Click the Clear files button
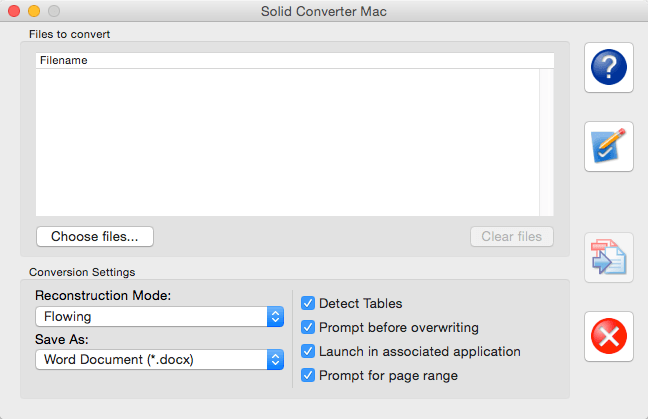The image size is (648, 419). tap(512, 236)
